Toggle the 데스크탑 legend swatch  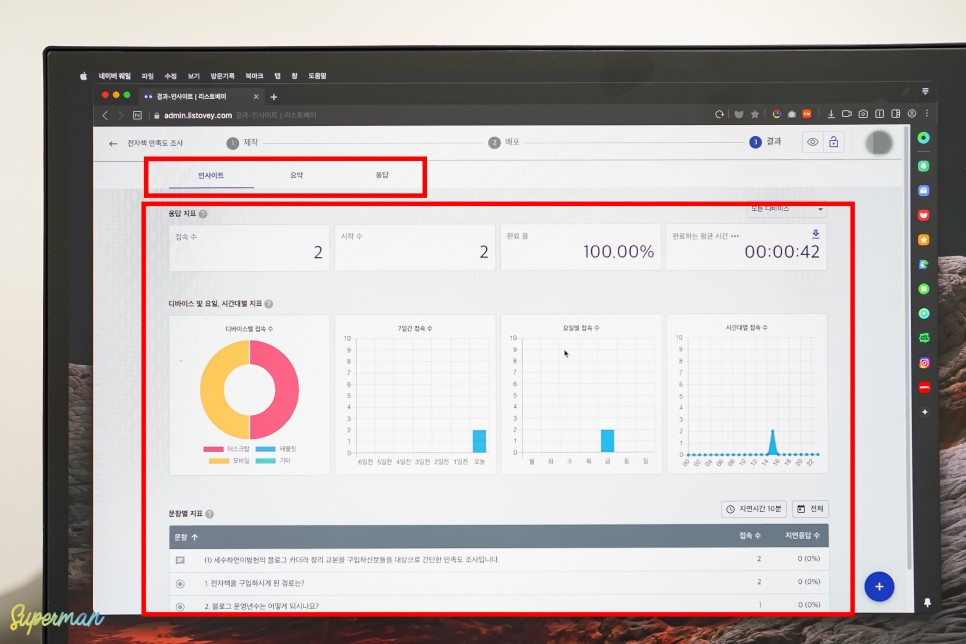coord(213,449)
